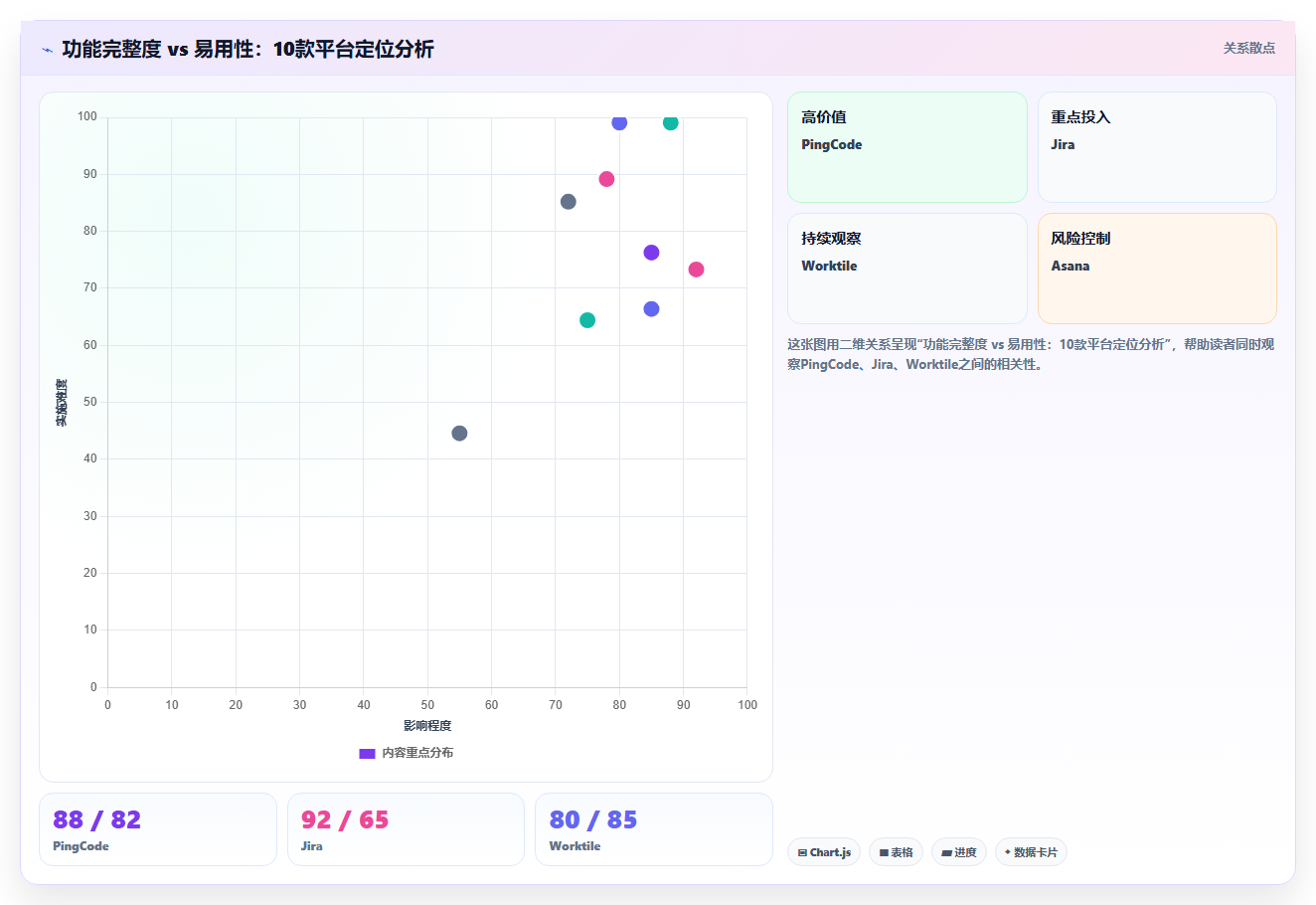Click the teal scatter point at top near 88
The width and height of the screenshot is (1316, 905).
671,122
